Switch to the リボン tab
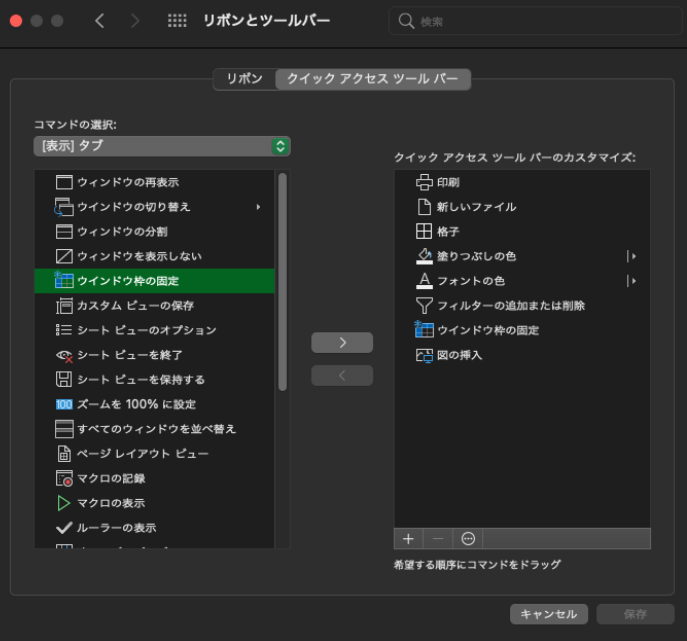The height and width of the screenshot is (641, 687). coord(244,79)
